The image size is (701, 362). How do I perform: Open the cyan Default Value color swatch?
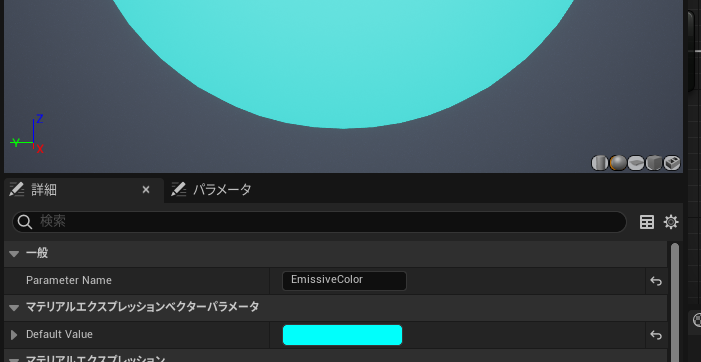pyautogui.click(x=342, y=335)
